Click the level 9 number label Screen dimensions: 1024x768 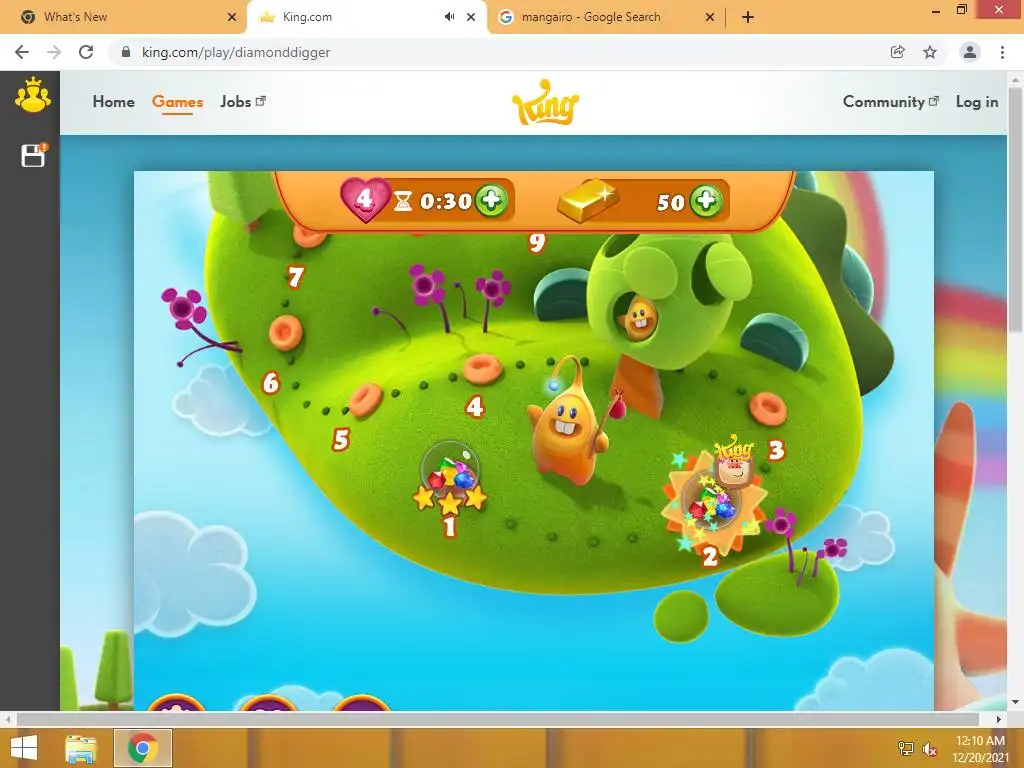click(537, 242)
